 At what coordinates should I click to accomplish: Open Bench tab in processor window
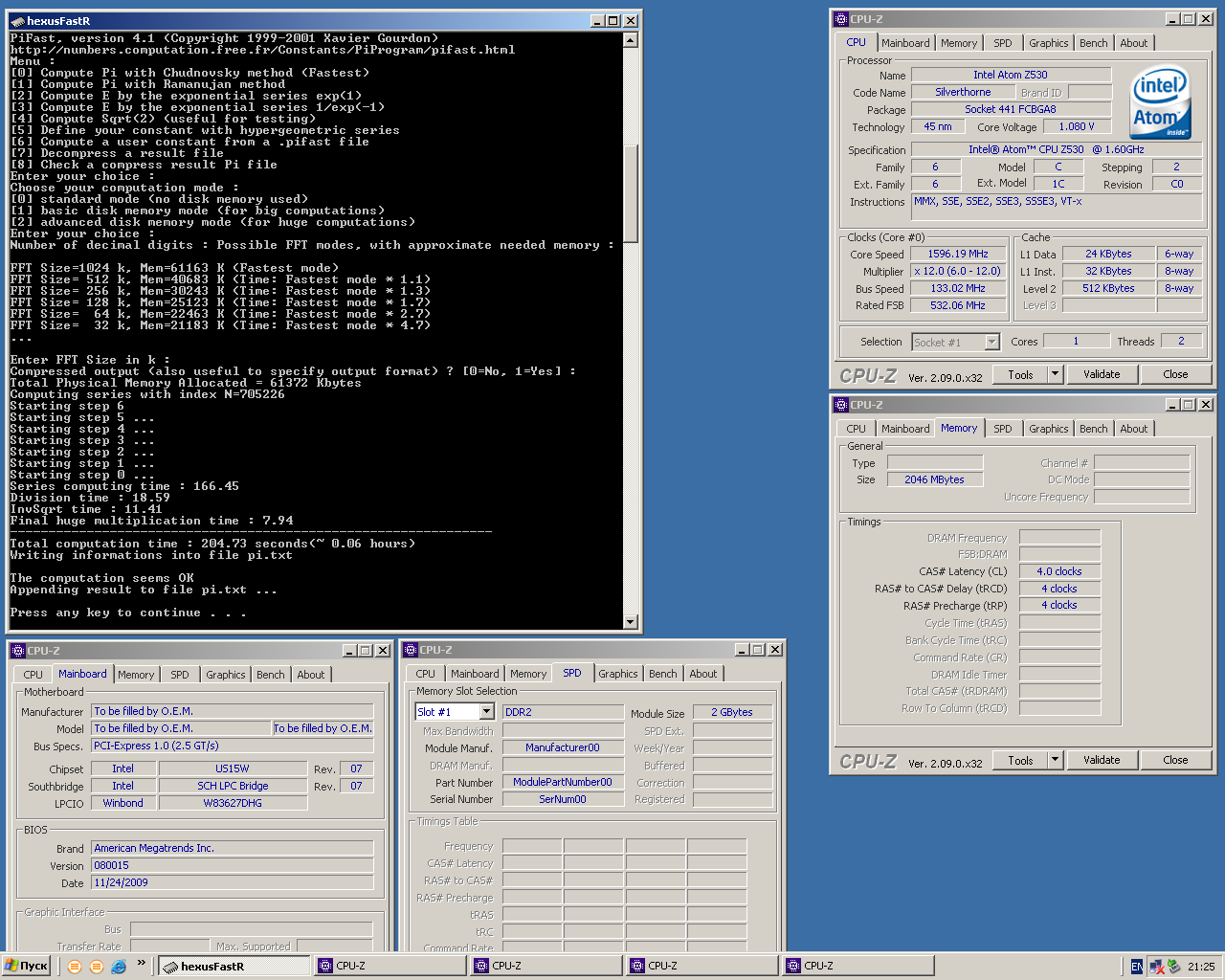(x=1094, y=43)
